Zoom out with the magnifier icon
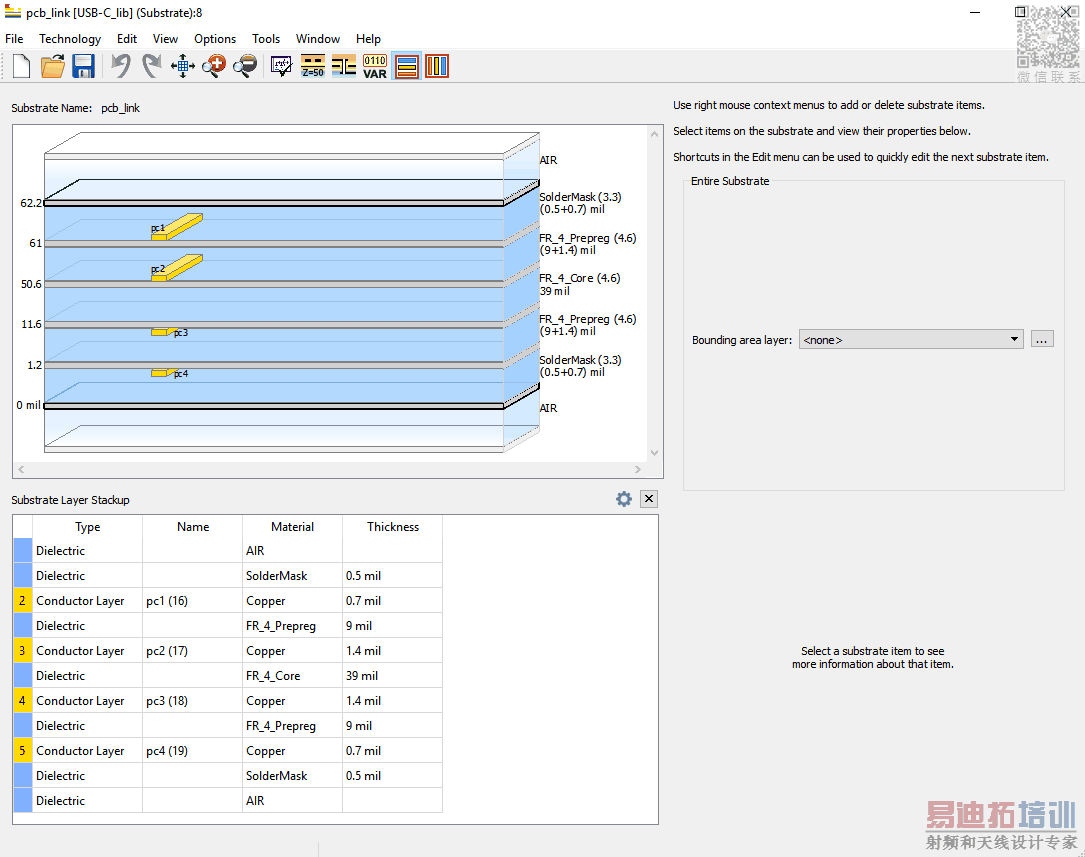This screenshot has width=1085, height=857. click(245, 66)
